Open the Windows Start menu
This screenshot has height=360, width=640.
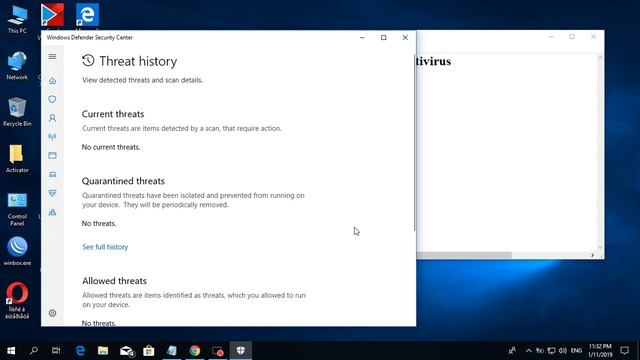[x=11, y=351]
